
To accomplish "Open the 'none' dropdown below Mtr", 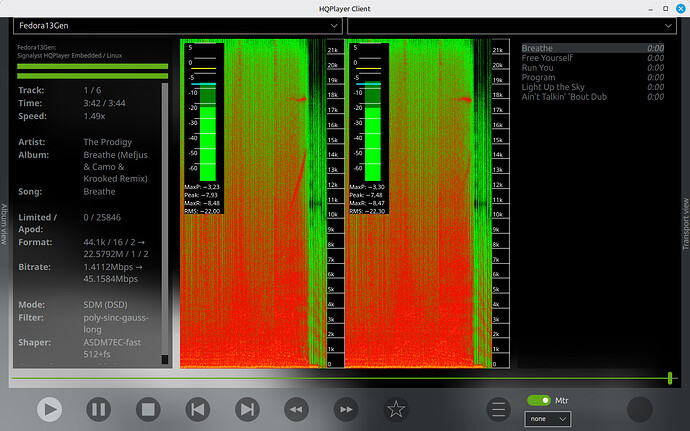I will pyautogui.click(x=548, y=419).
